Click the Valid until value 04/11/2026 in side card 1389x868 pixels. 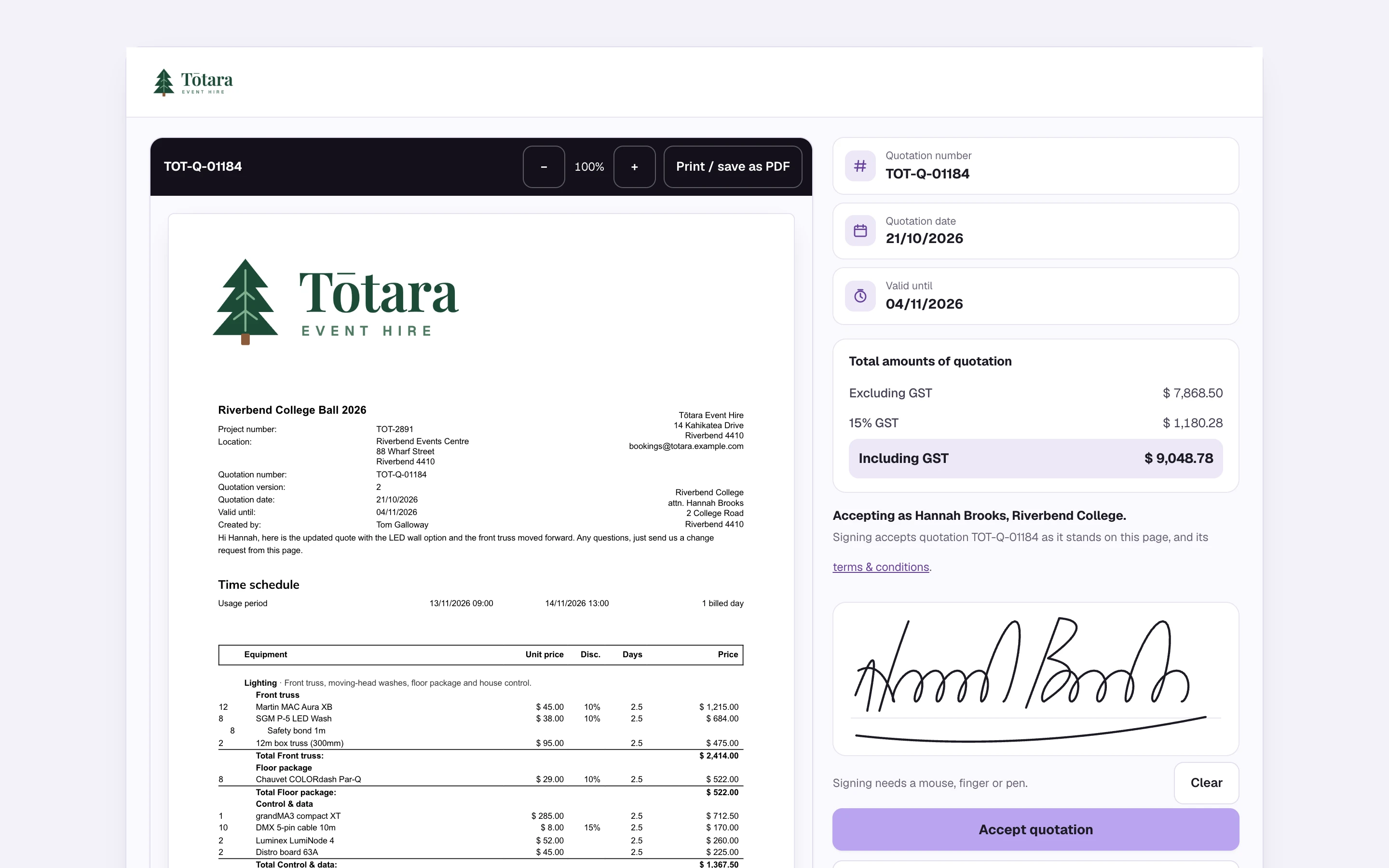924,304
